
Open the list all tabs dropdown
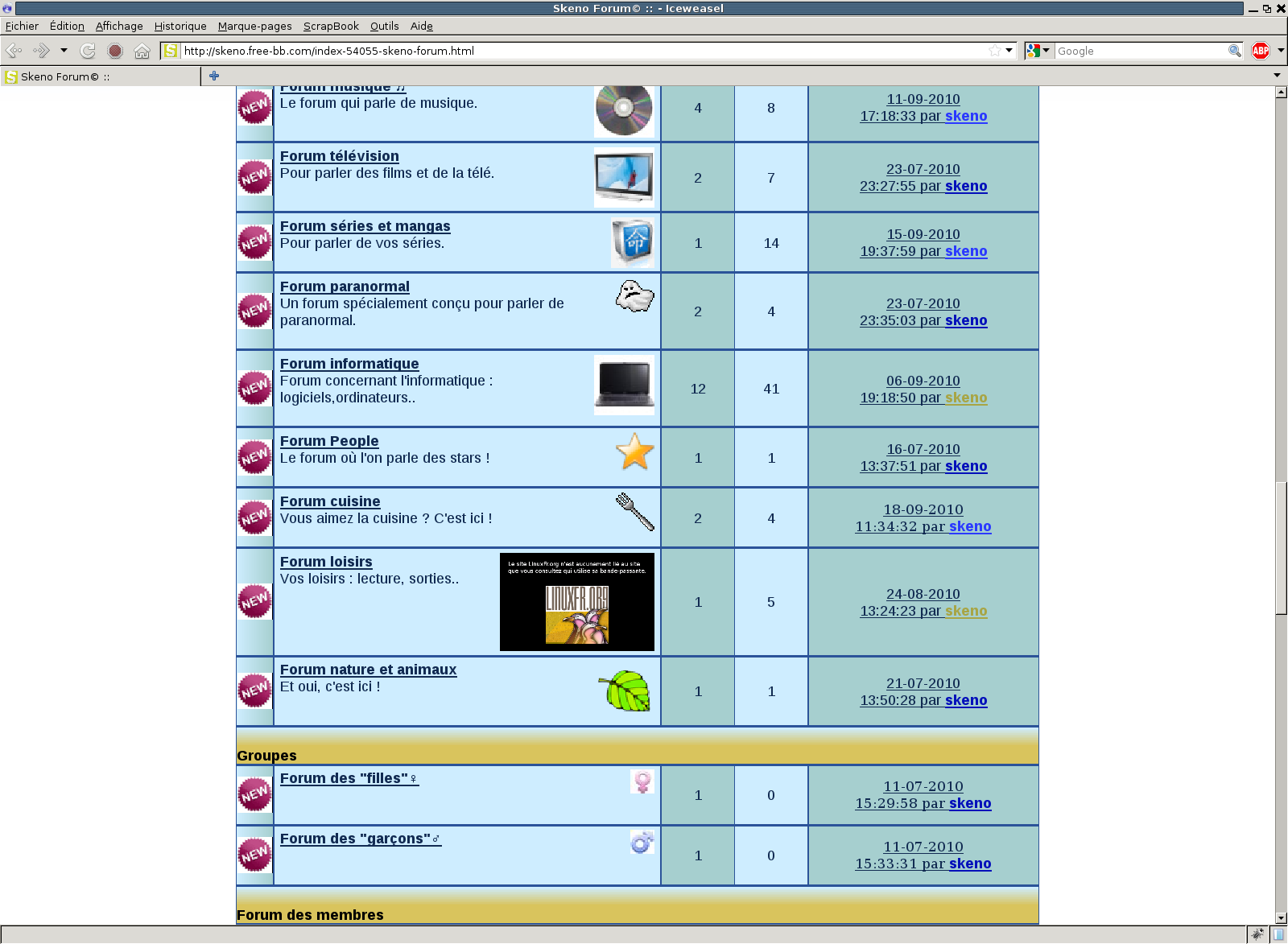1277,76
